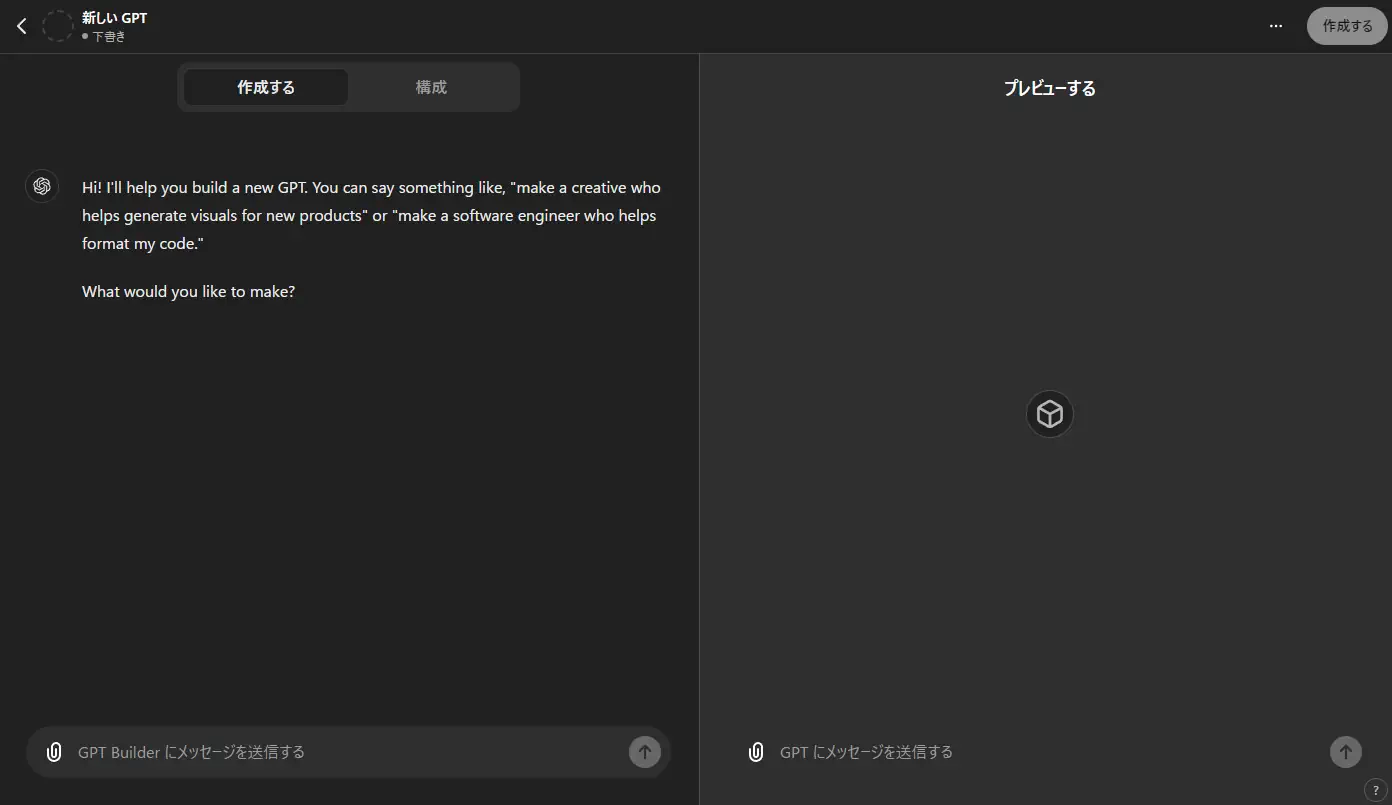This screenshot has height=805, width=1392.
Task: Click the "Hi! I'll help you build" message
Action: click(371, 215)
